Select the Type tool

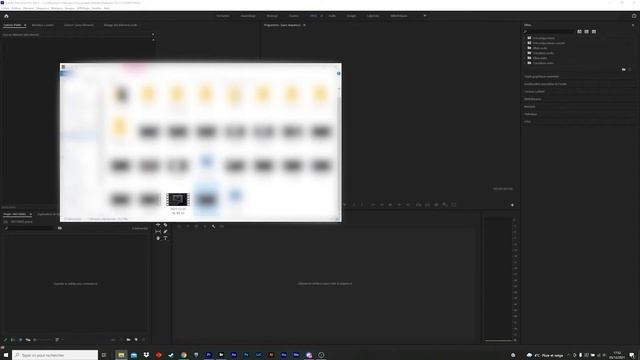(x=165, y=238)
